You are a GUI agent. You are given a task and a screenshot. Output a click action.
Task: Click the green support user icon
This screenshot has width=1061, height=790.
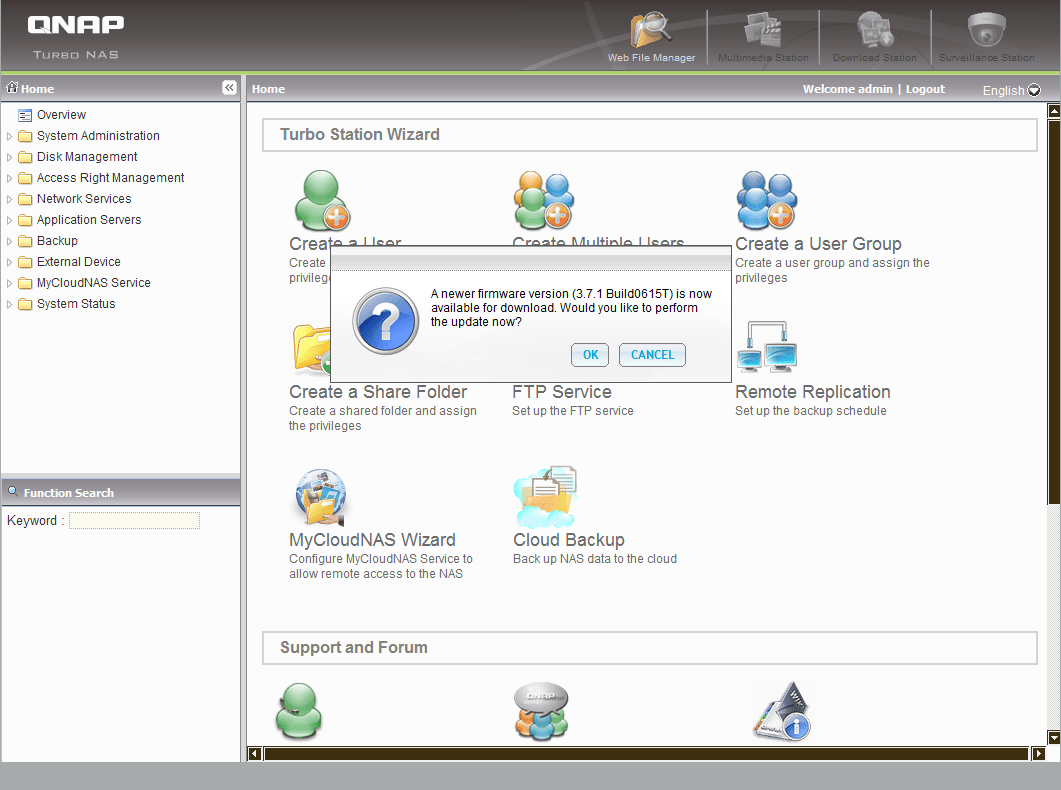pos(298,712)
